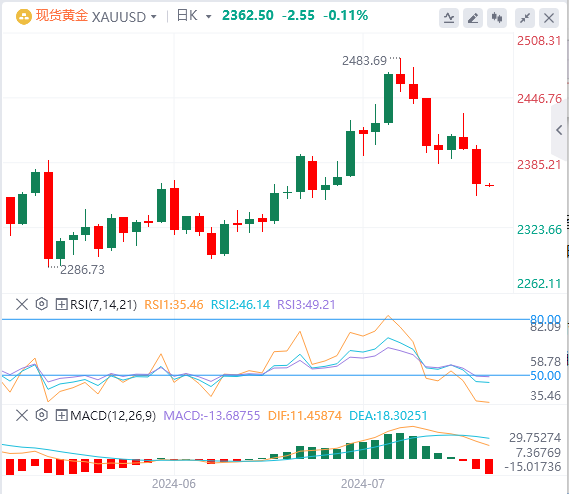
Task: Click the RSI1:35.46 value
Action: pyautogui.click(x=174, y=305)
